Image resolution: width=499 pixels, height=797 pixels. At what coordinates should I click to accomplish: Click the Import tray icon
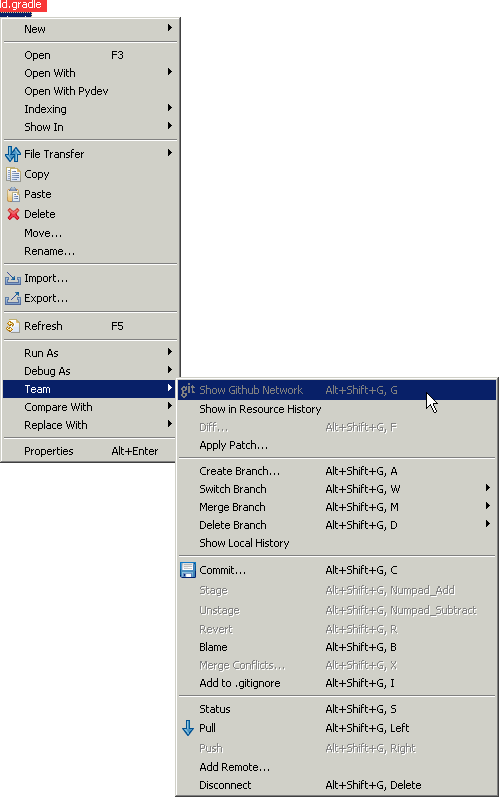(13, 279)
